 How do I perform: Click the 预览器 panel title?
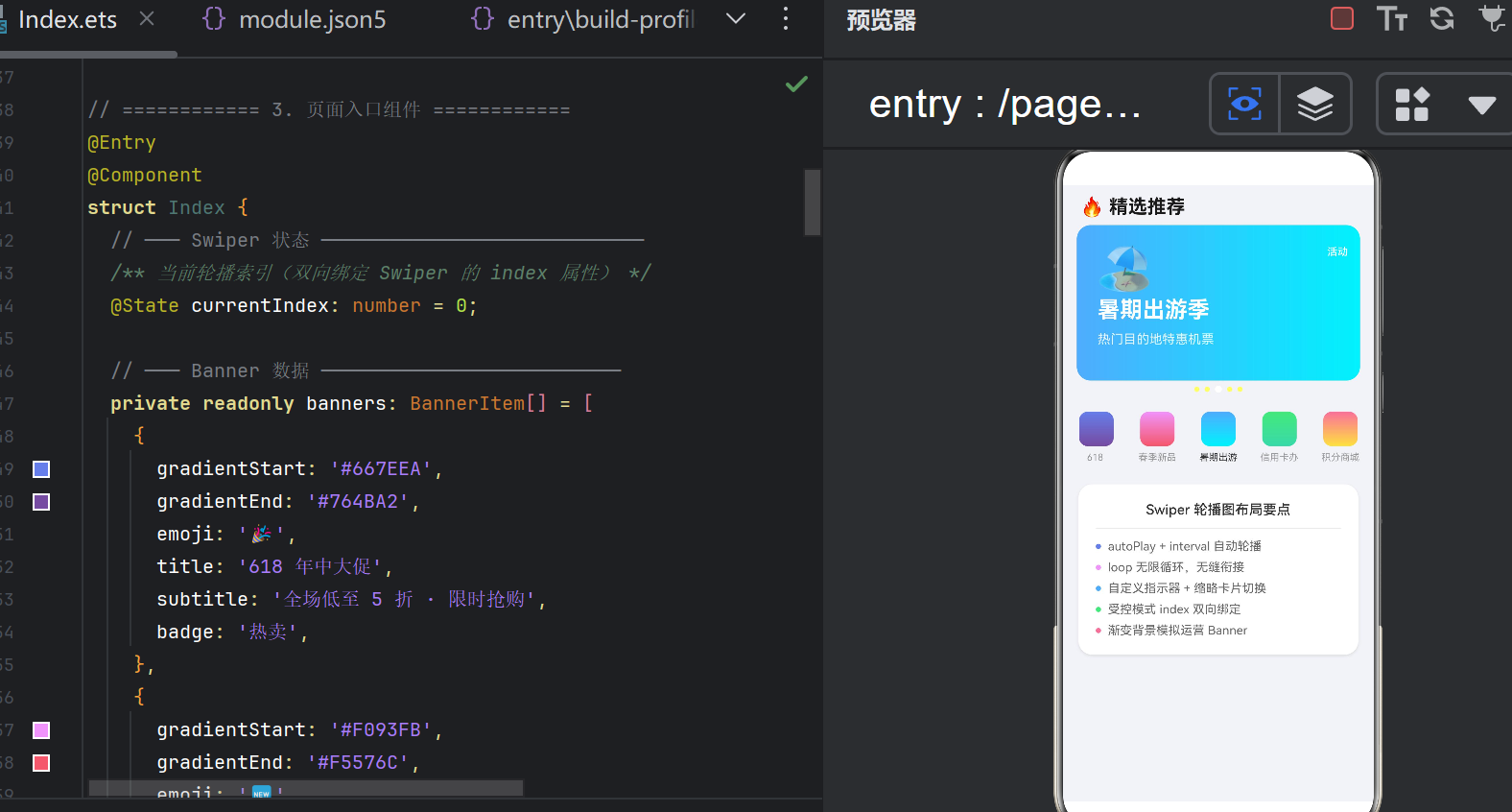pos(881,20)
